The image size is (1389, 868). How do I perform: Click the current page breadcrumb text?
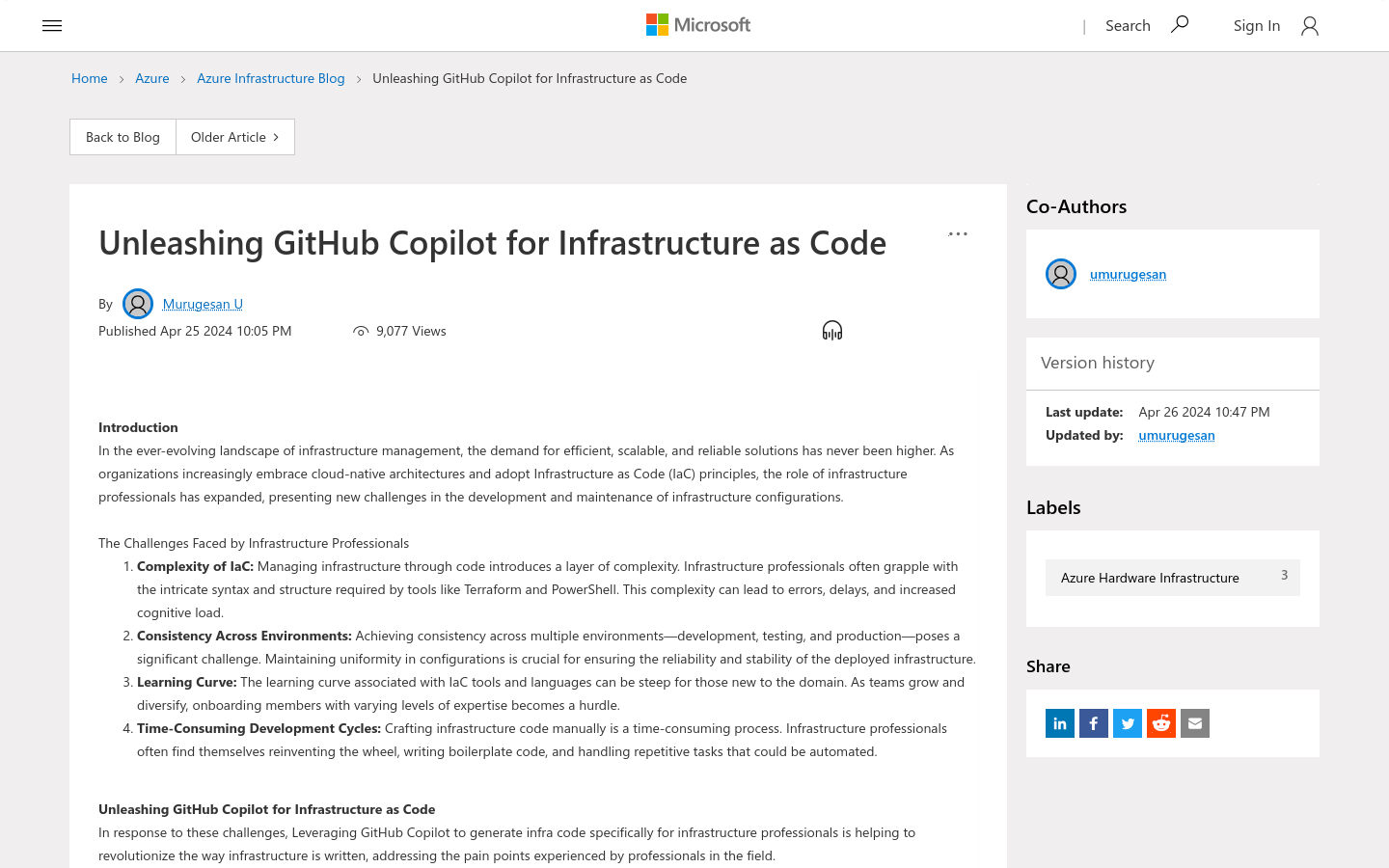click(x=530, y=78)
